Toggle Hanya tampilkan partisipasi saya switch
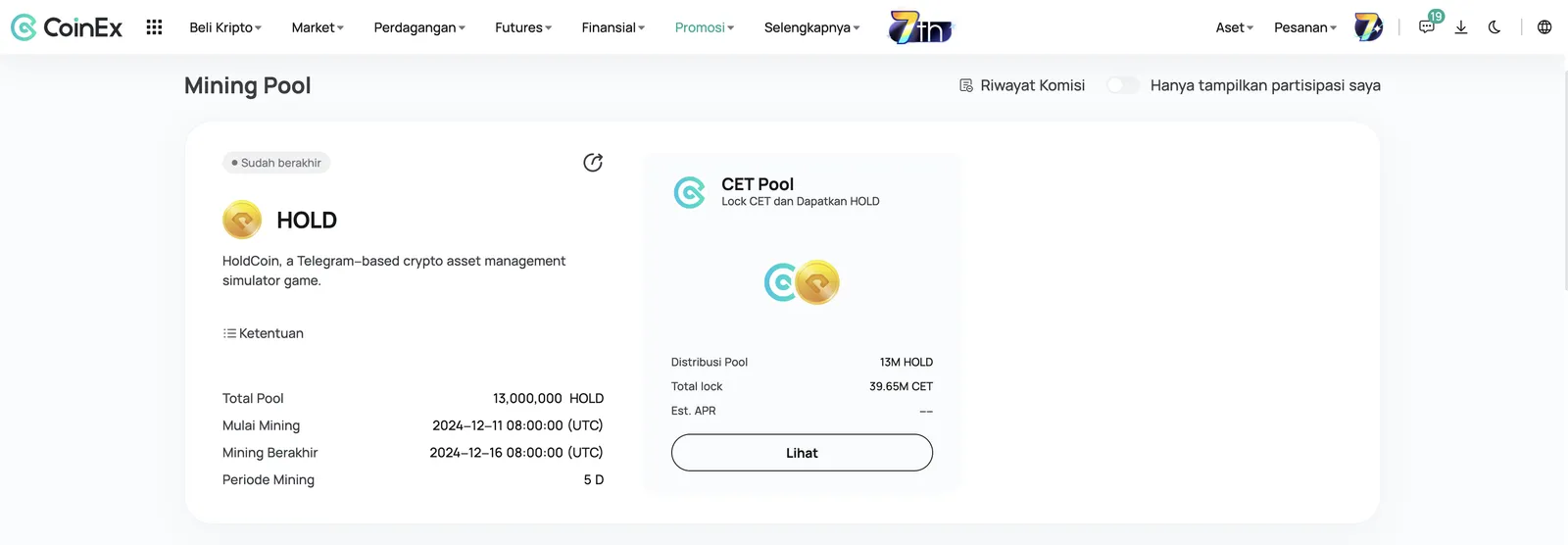The width and height of the screenshot is (1568, 545). point(1123,85)
